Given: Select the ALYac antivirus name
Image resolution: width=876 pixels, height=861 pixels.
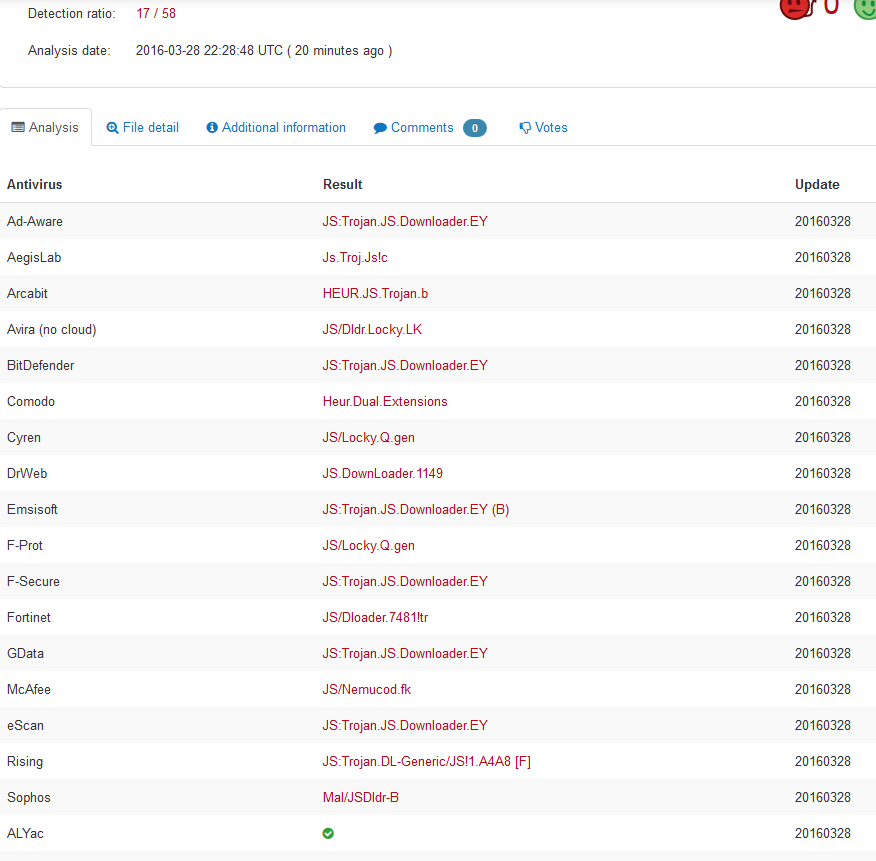Looking at the screenshot, I should point(25,833).
